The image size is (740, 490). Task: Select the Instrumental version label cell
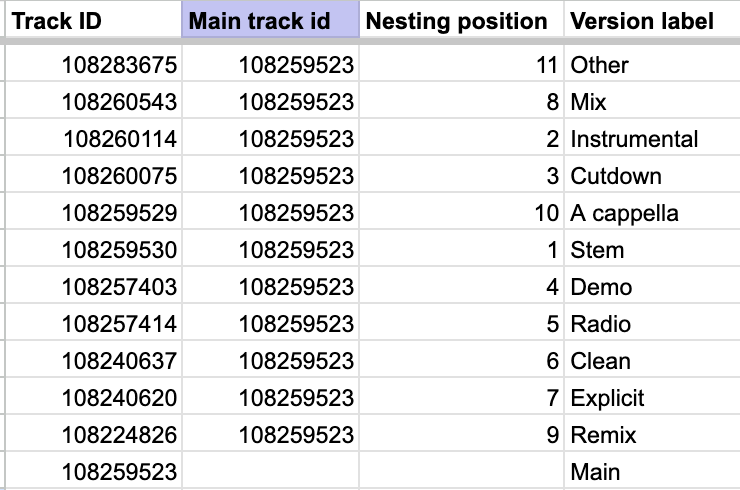[652, 138]
